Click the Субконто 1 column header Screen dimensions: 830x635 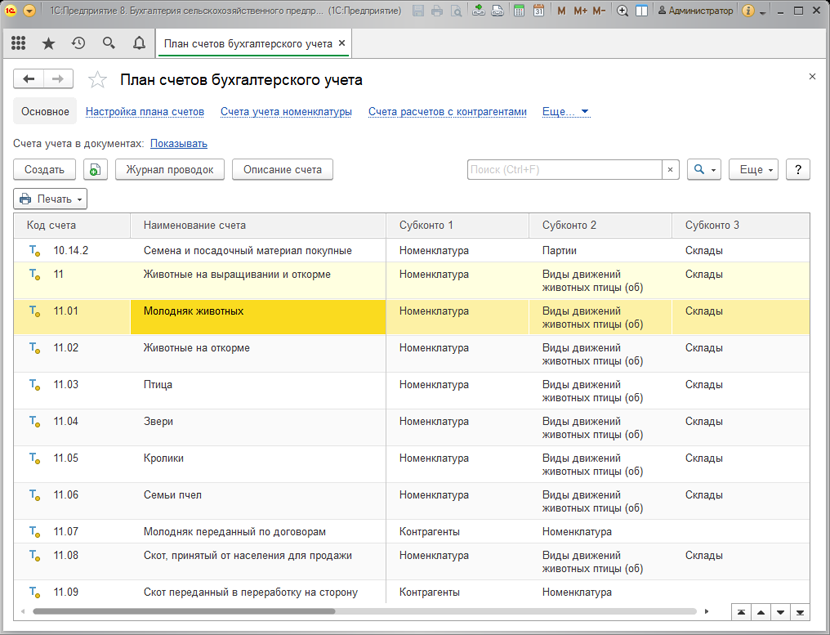pyautogui.click(x=457, y=225)
